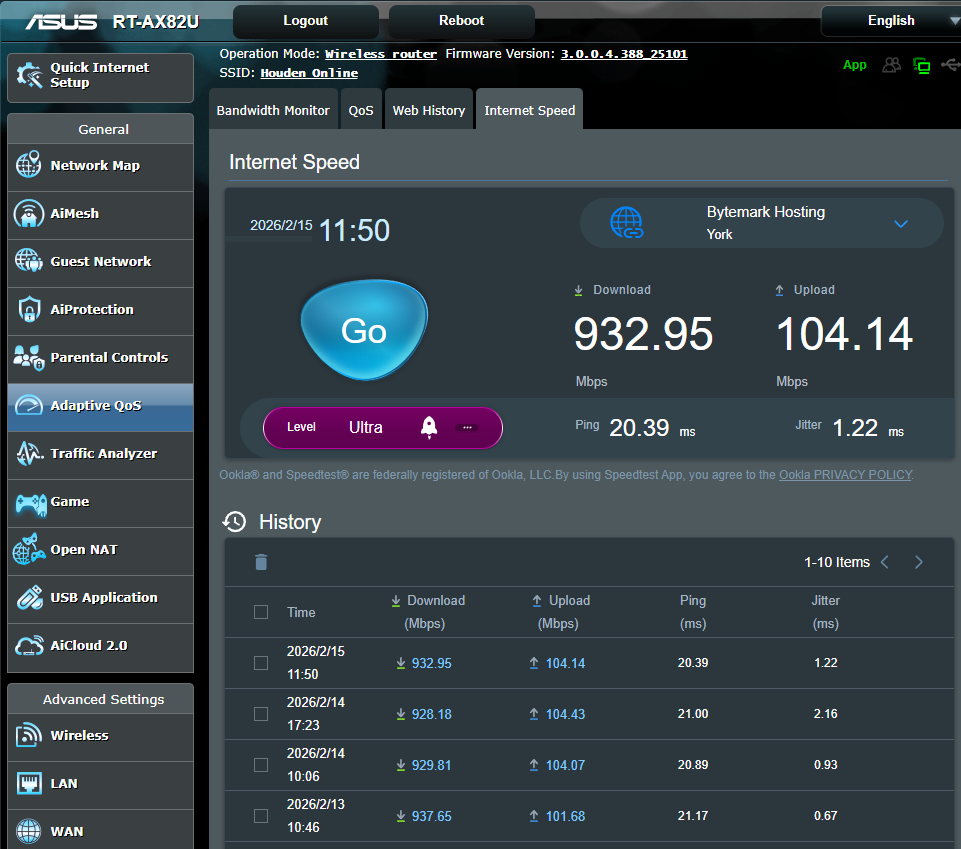Viewport: 961px width, 849px height.
Task: Open the Open NAT page
Action: [100, 550]
